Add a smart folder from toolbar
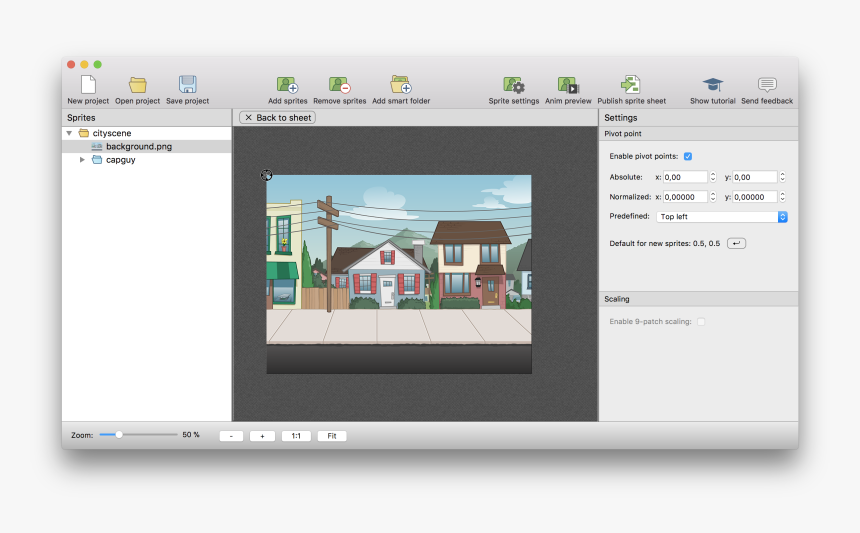The height and width of the screenshot is (533, 860). pos(401,85)
